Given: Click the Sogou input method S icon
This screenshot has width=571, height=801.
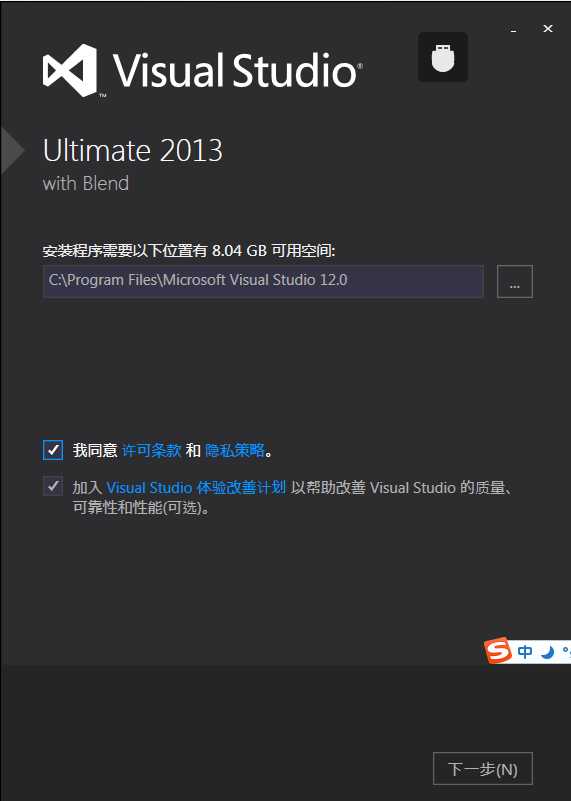Looking at the screenshot, I should (x=498, y=650).
